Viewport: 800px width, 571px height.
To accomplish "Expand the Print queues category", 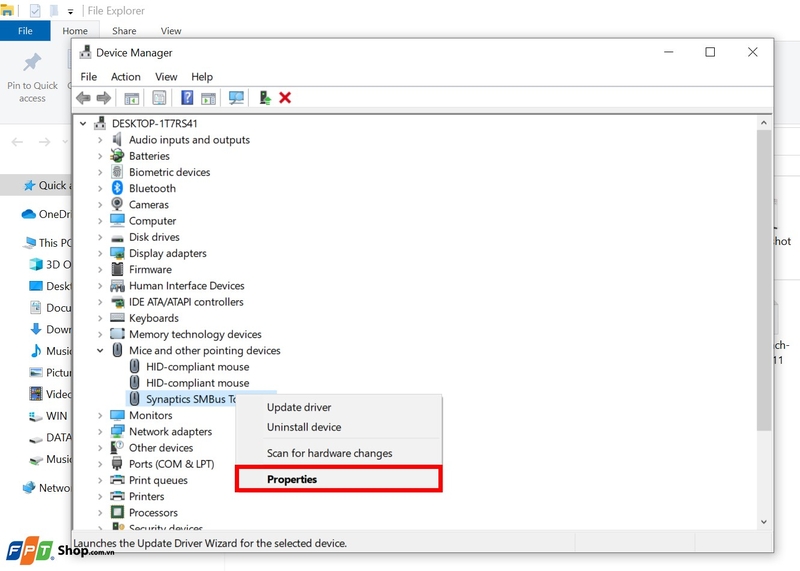I will tap(100, 480).
